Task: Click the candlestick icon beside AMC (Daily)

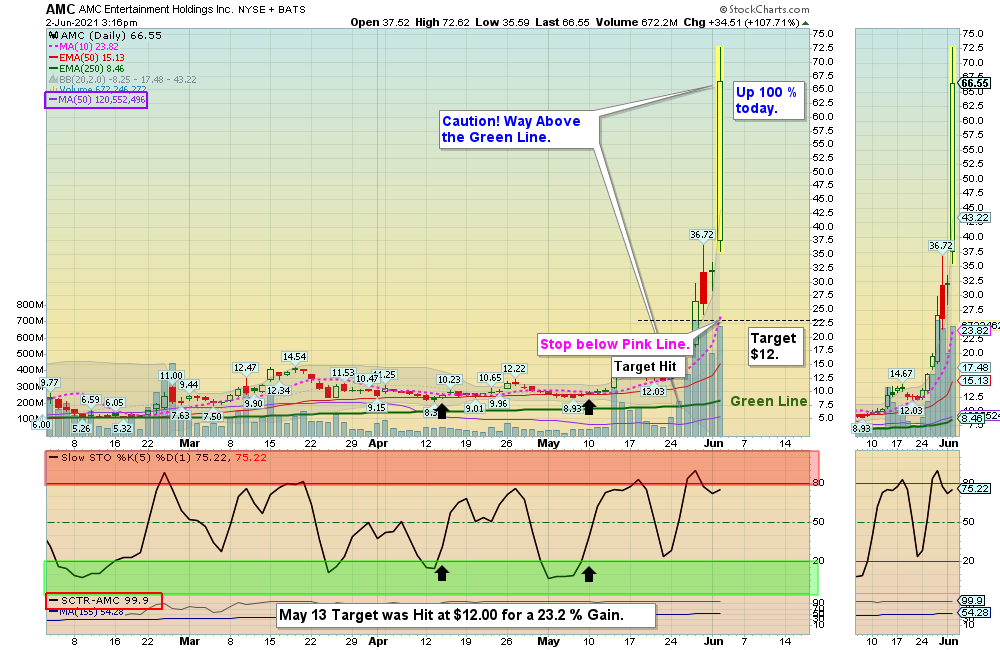Action: point(52,35)
